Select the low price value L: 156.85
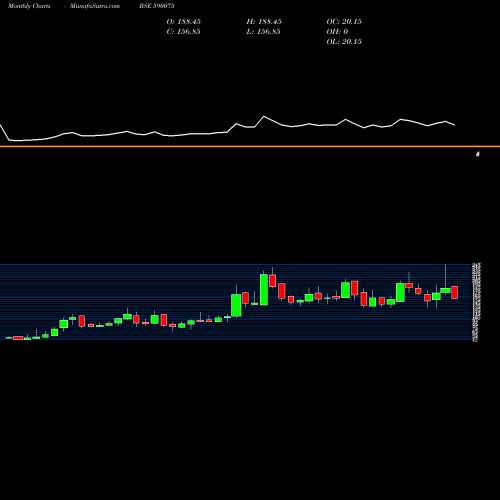 [x=263, y=31]
